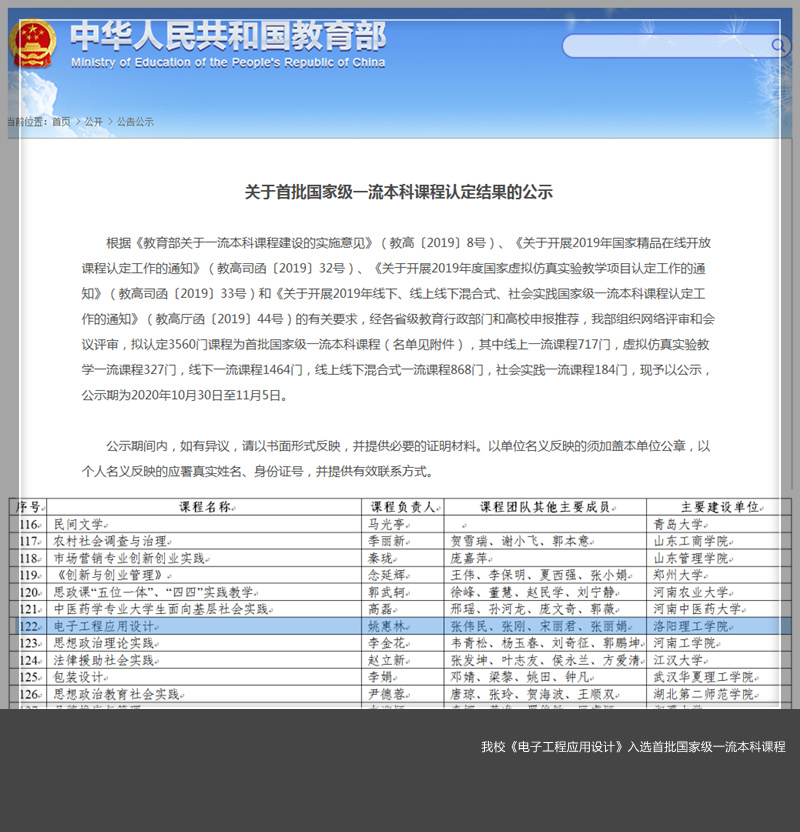800x832 pixels.
Task: Click 姚惠林 in the course leader column
Action: 390,626
